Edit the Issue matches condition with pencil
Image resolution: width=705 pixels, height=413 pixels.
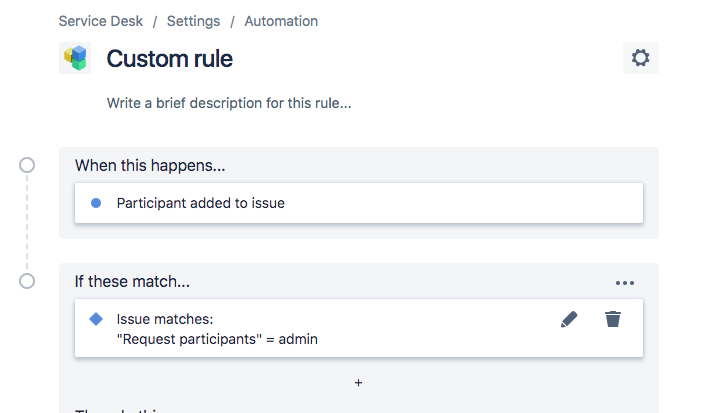point(569,319)
